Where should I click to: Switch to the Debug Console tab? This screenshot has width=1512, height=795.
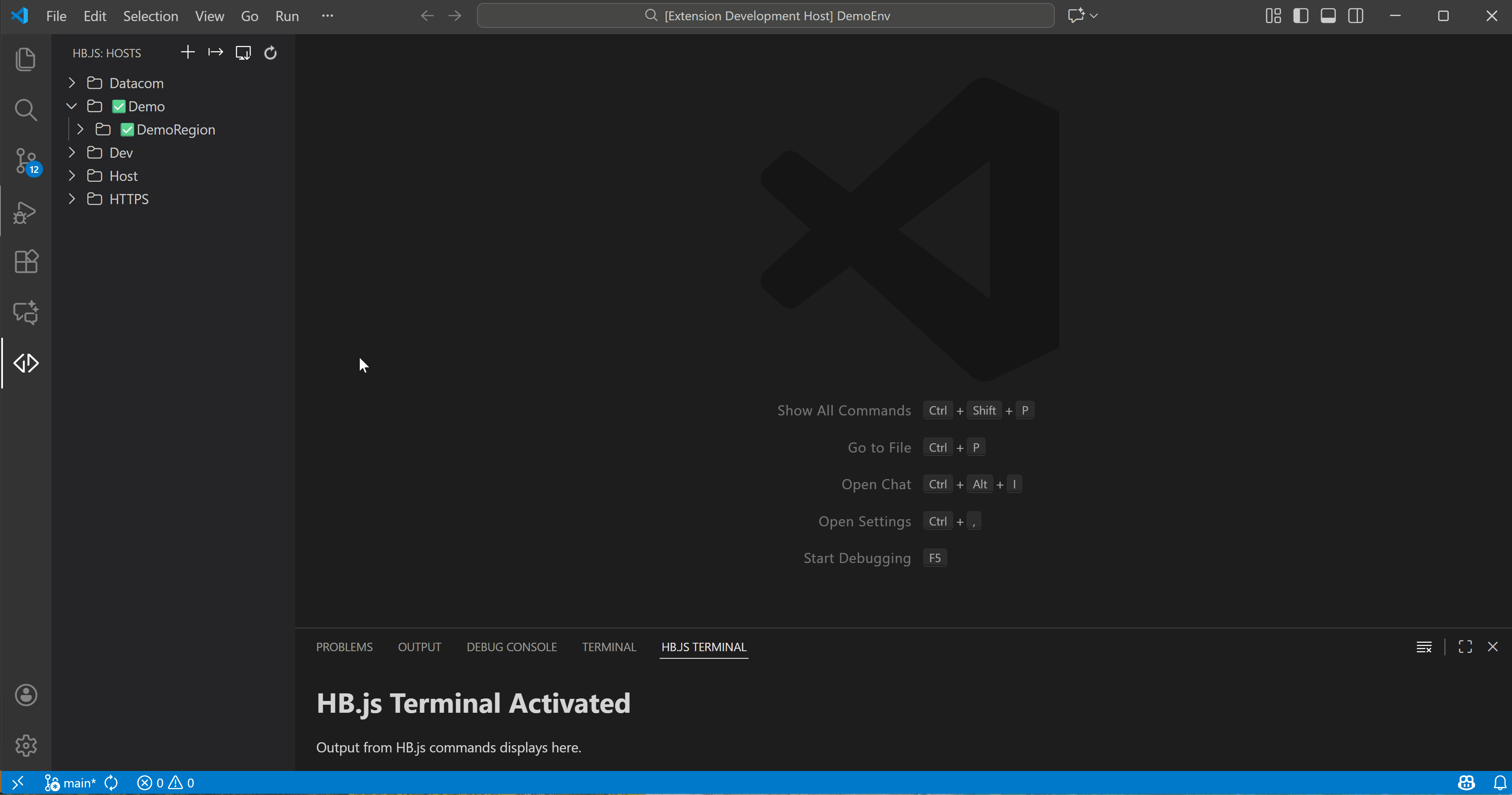(x=511, y=647)
